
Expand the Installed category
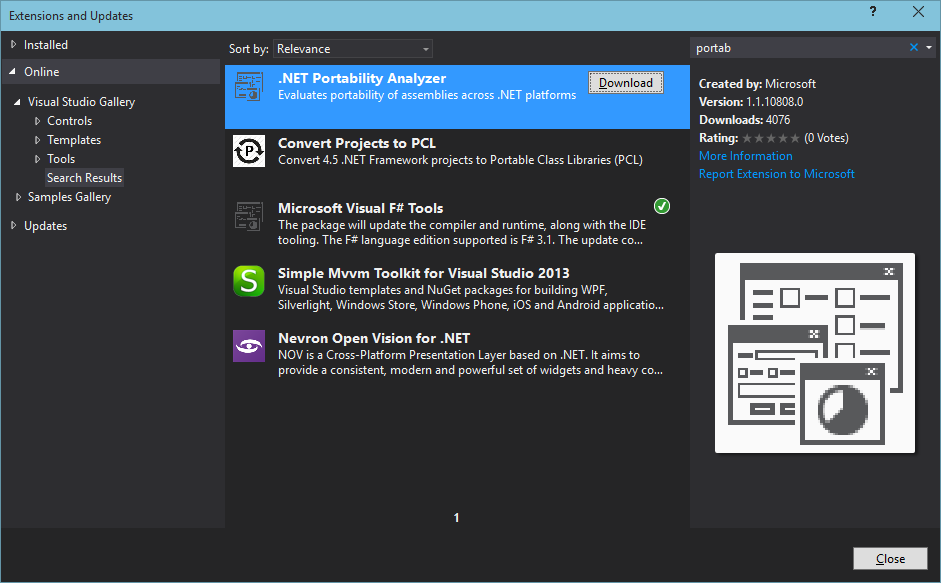click(x=14, y=45)
